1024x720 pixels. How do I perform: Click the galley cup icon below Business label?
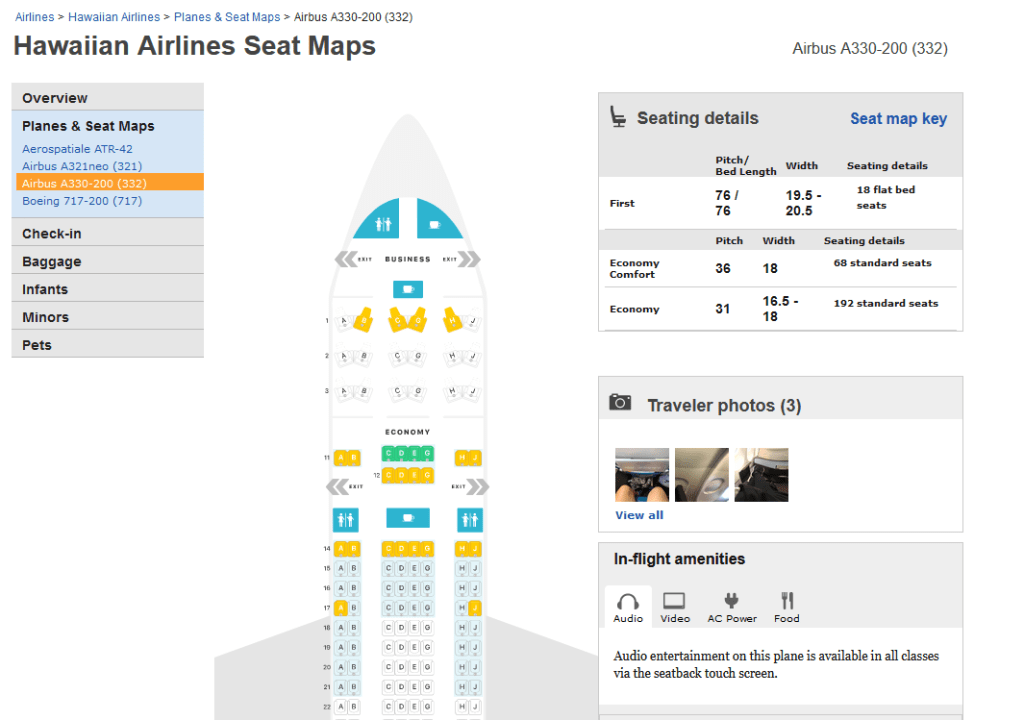pos(406,290)
